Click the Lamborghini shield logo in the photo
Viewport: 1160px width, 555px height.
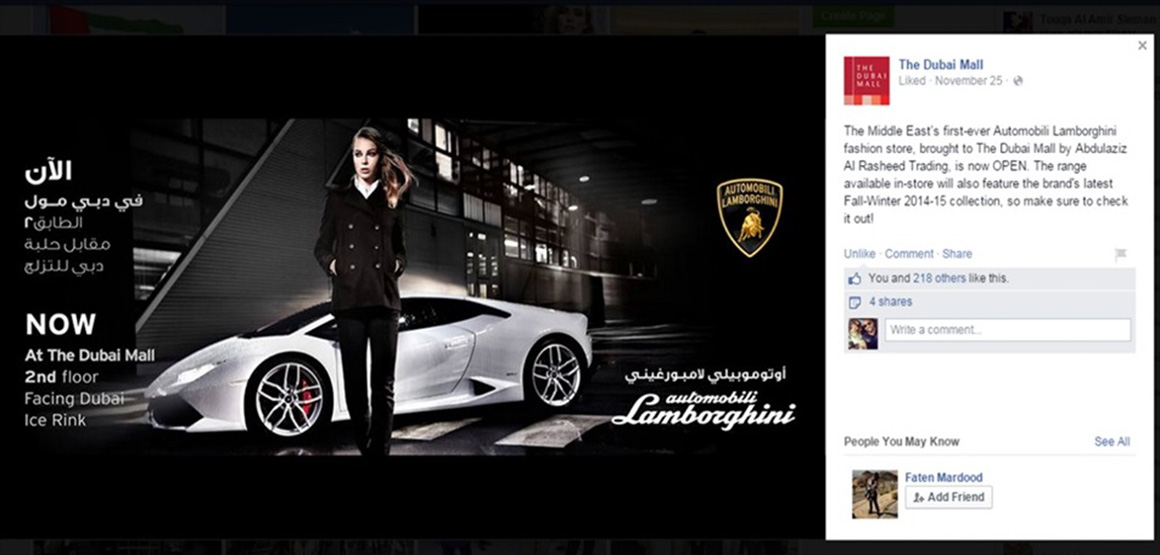pyautogui.click(x=750, y=217)
